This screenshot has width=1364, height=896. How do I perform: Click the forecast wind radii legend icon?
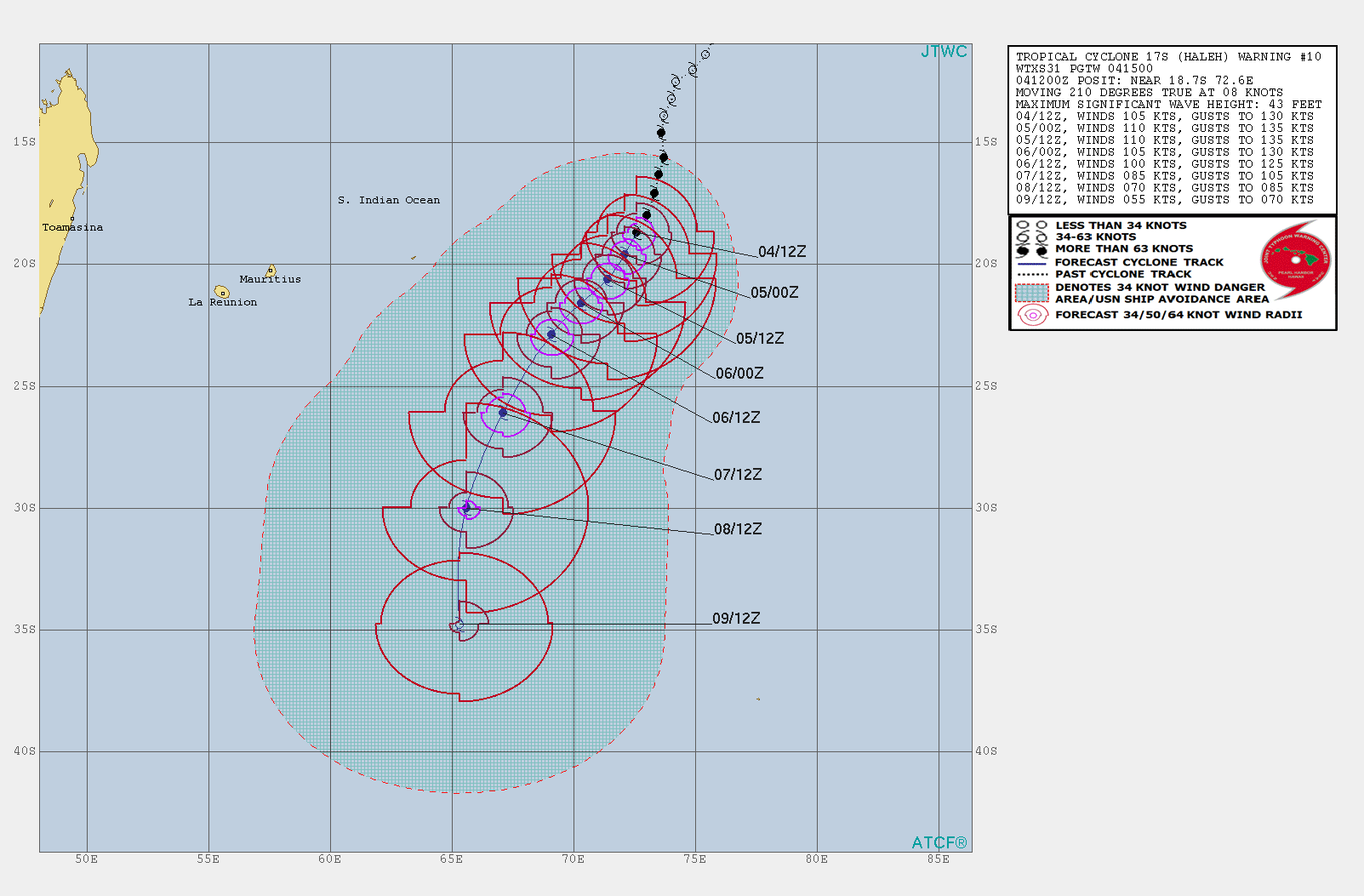coord(1032,315)
